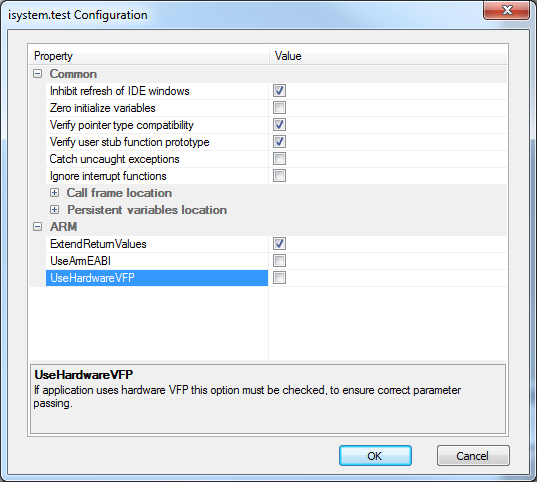Close the isystem.test Configuration window
537x482 pixels.
coord(506,10)
